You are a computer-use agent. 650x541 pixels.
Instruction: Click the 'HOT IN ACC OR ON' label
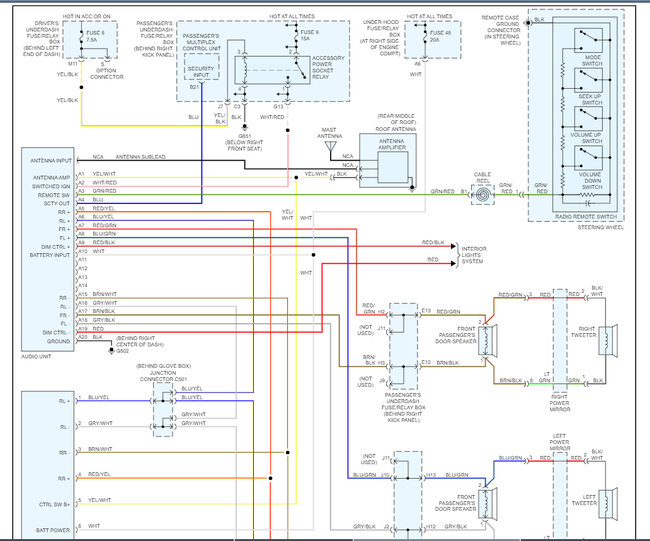(87, 16)
